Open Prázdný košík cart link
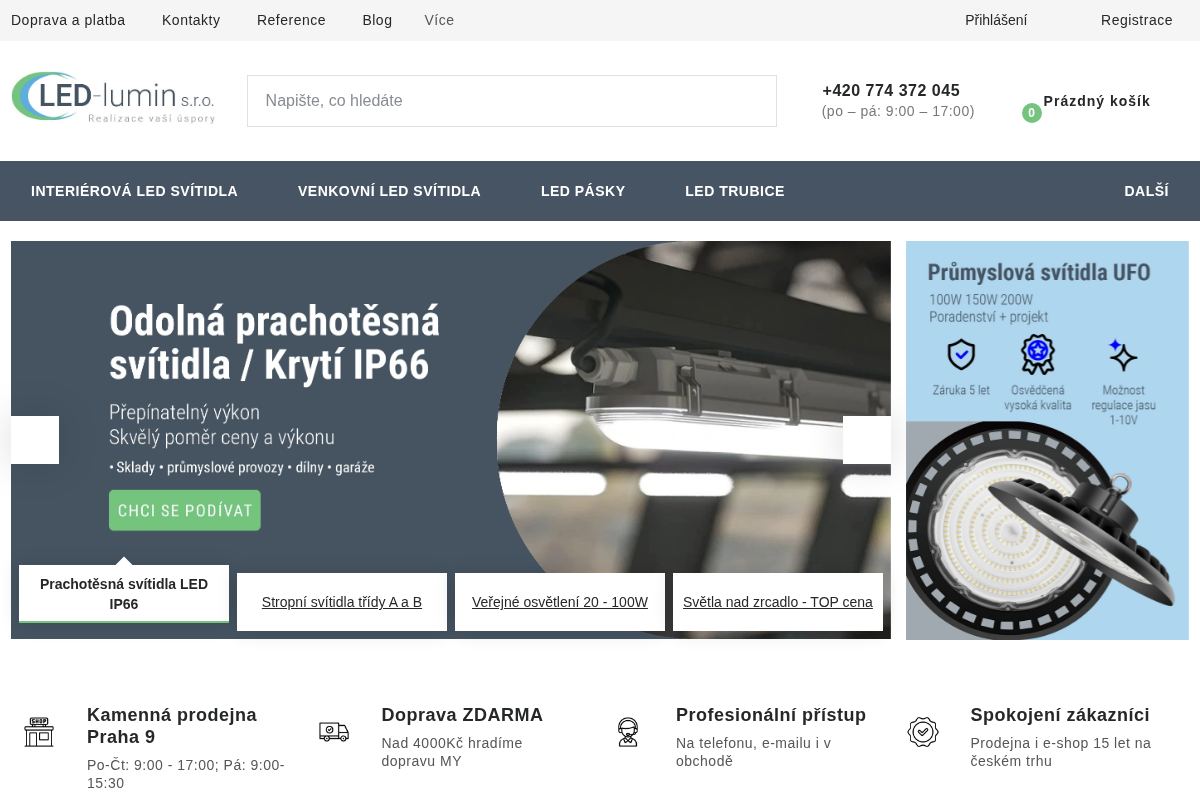The height and width of the screenshot is (800, 1200). (x=1097, y=101)
